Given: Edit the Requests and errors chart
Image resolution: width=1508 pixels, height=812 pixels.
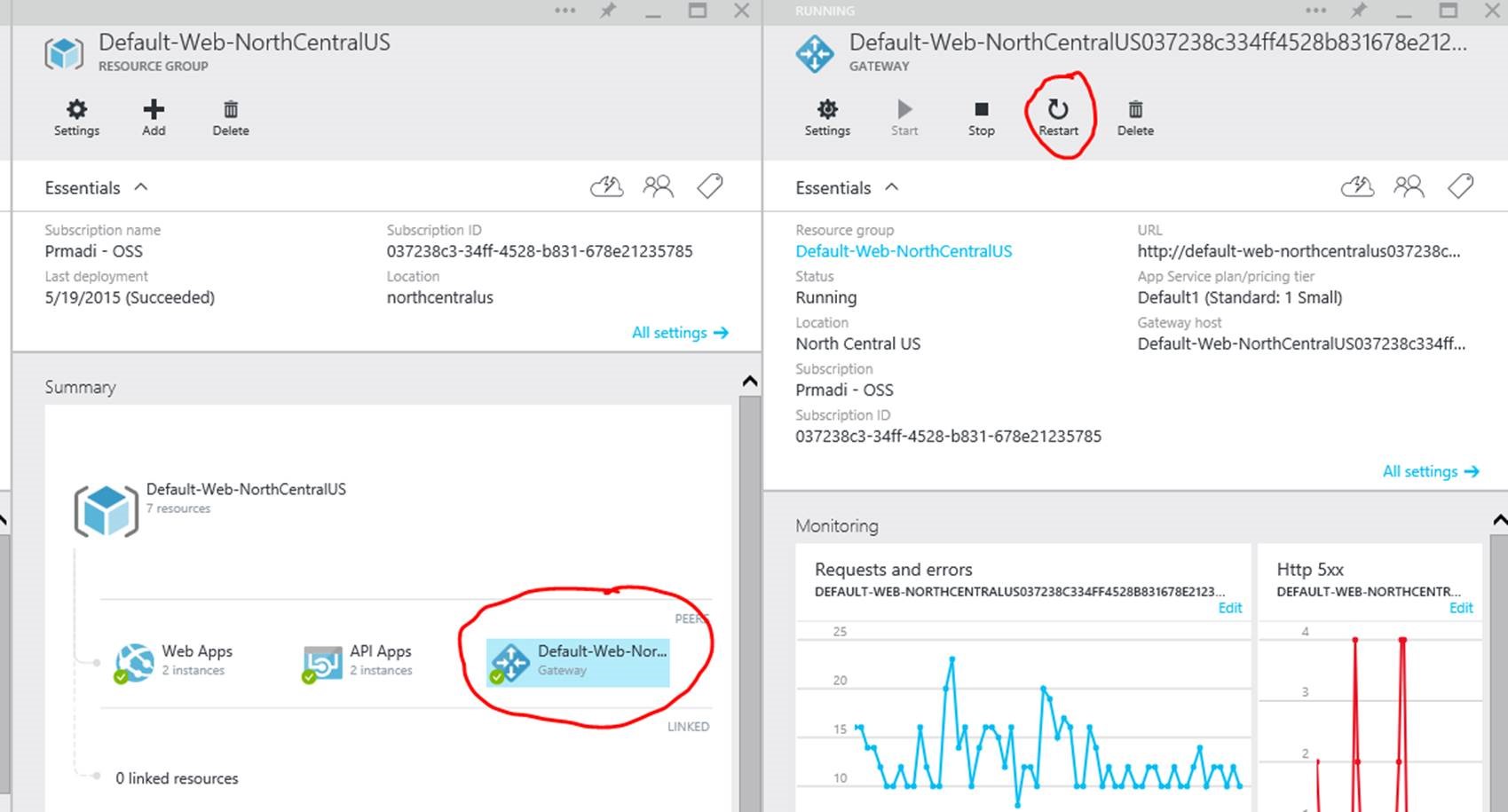Looking at the screenshot, I should pyautogui.click(x=1230, y=608).
